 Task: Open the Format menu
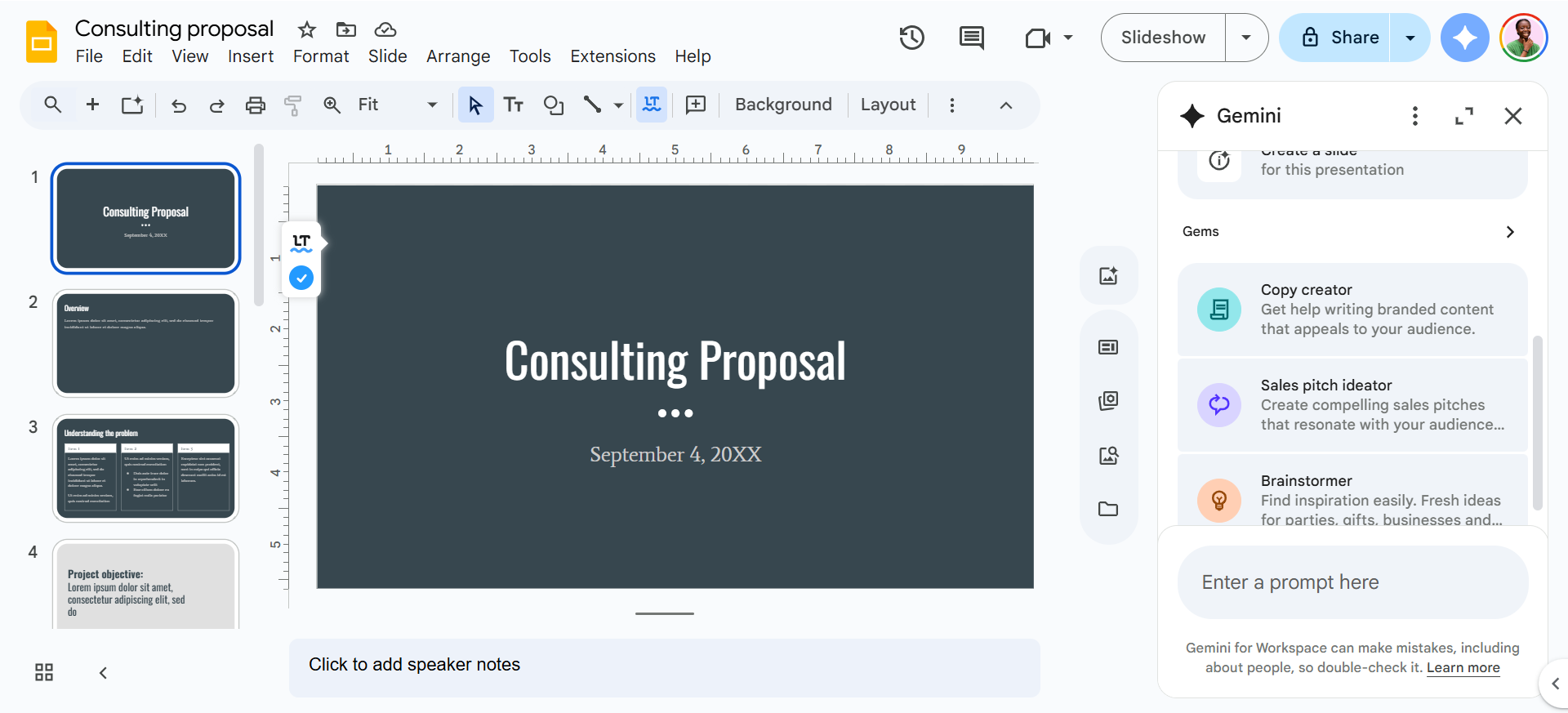tap(321, 56)
